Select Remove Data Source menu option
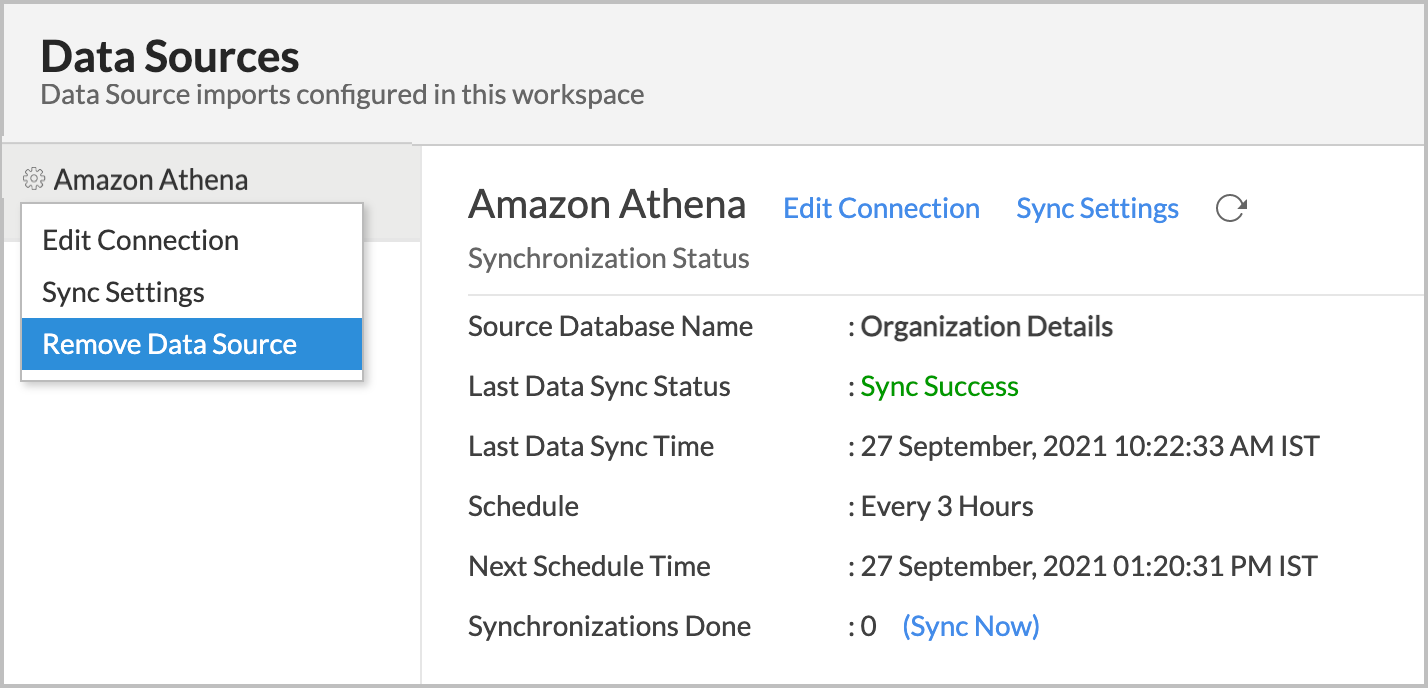 [x=170, y=344]
